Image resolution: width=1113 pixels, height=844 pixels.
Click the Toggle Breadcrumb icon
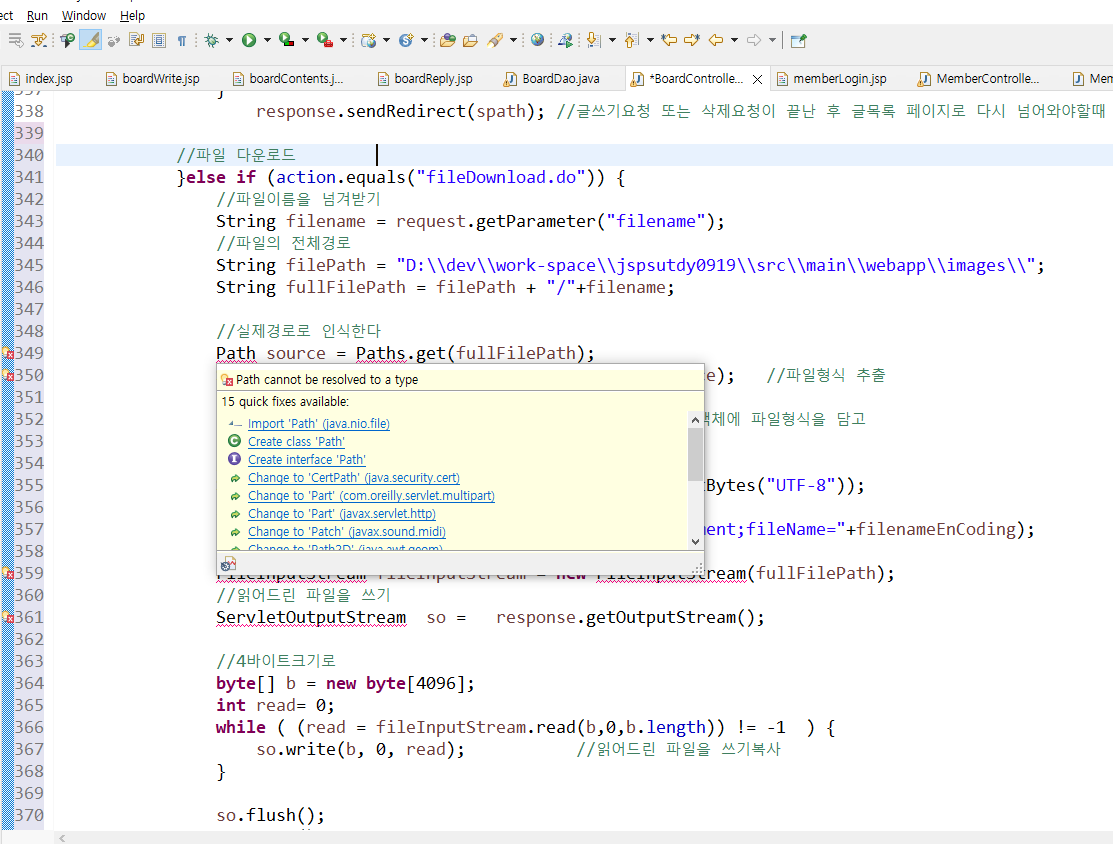tap(67, 40)
